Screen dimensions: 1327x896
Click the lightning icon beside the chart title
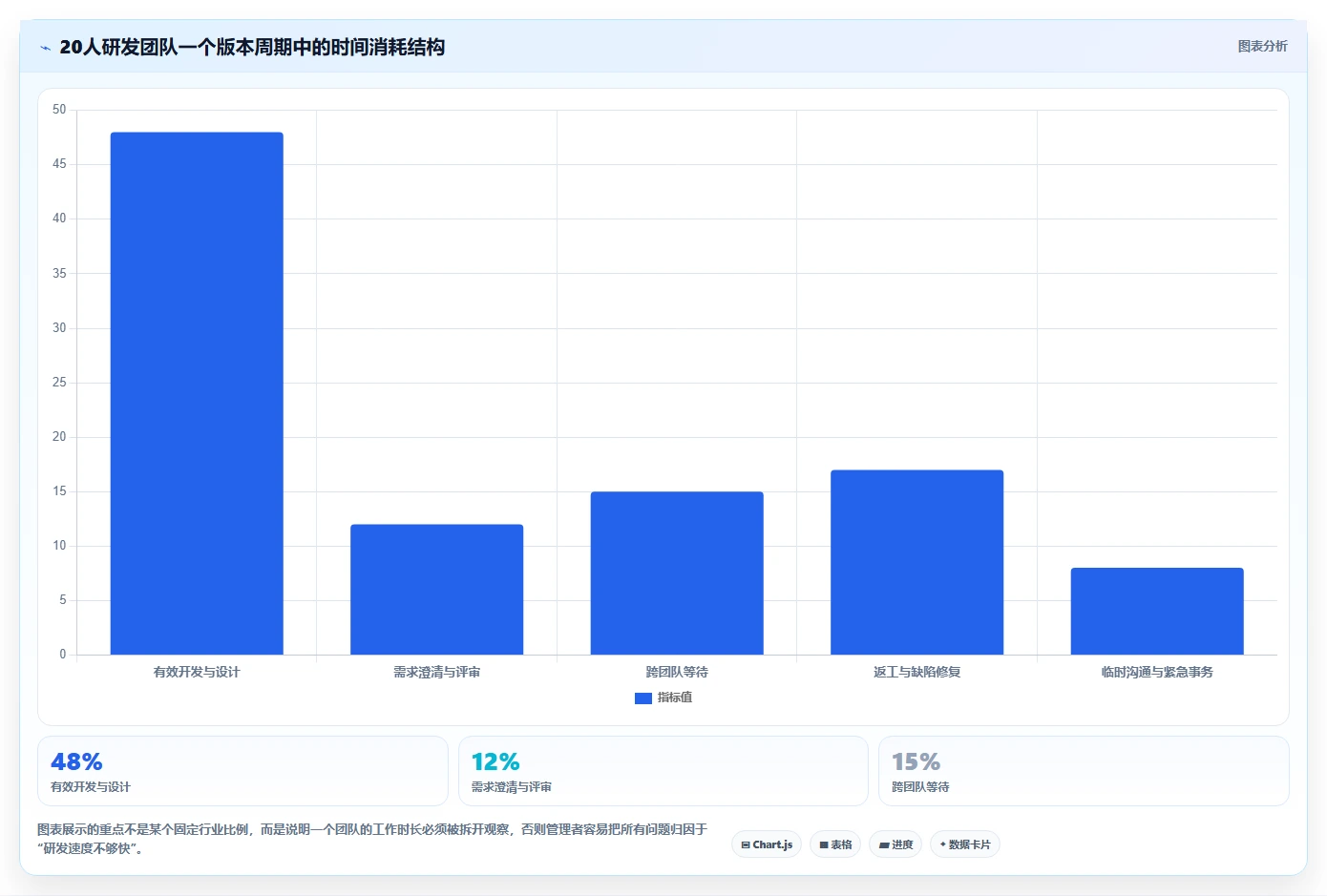tap(45, 48)
